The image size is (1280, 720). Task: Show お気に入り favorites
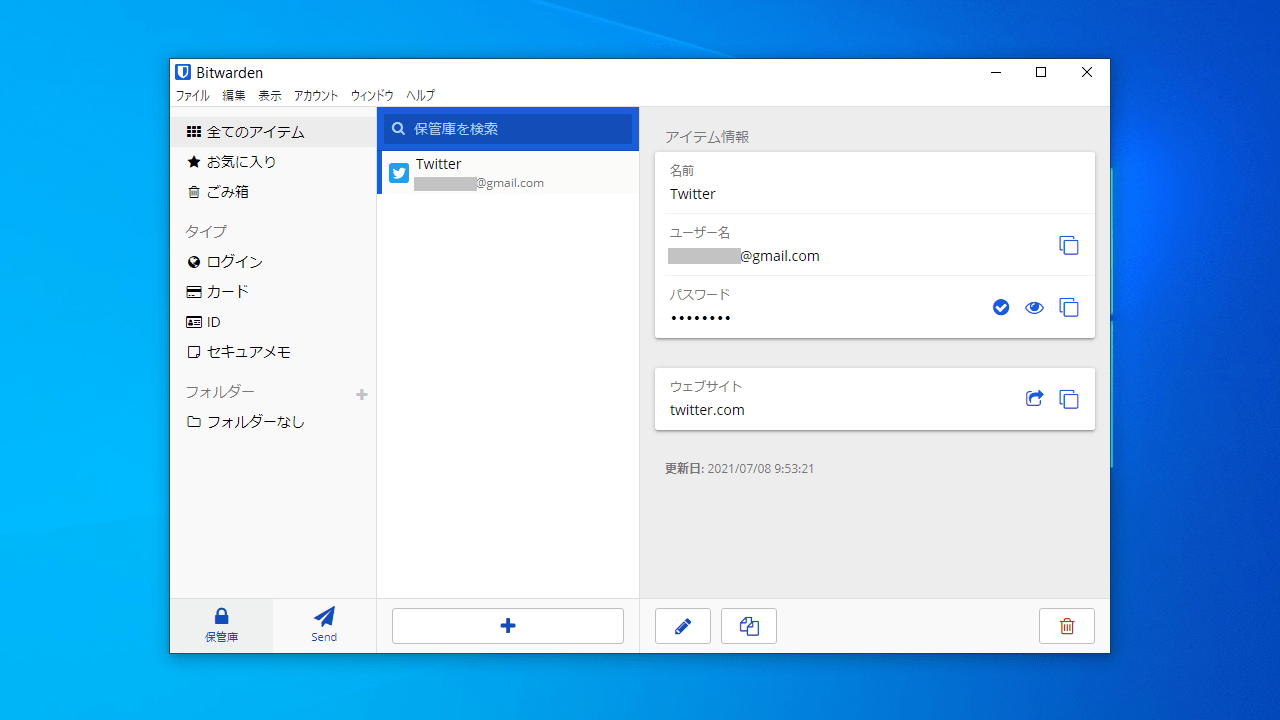[273, 162]
